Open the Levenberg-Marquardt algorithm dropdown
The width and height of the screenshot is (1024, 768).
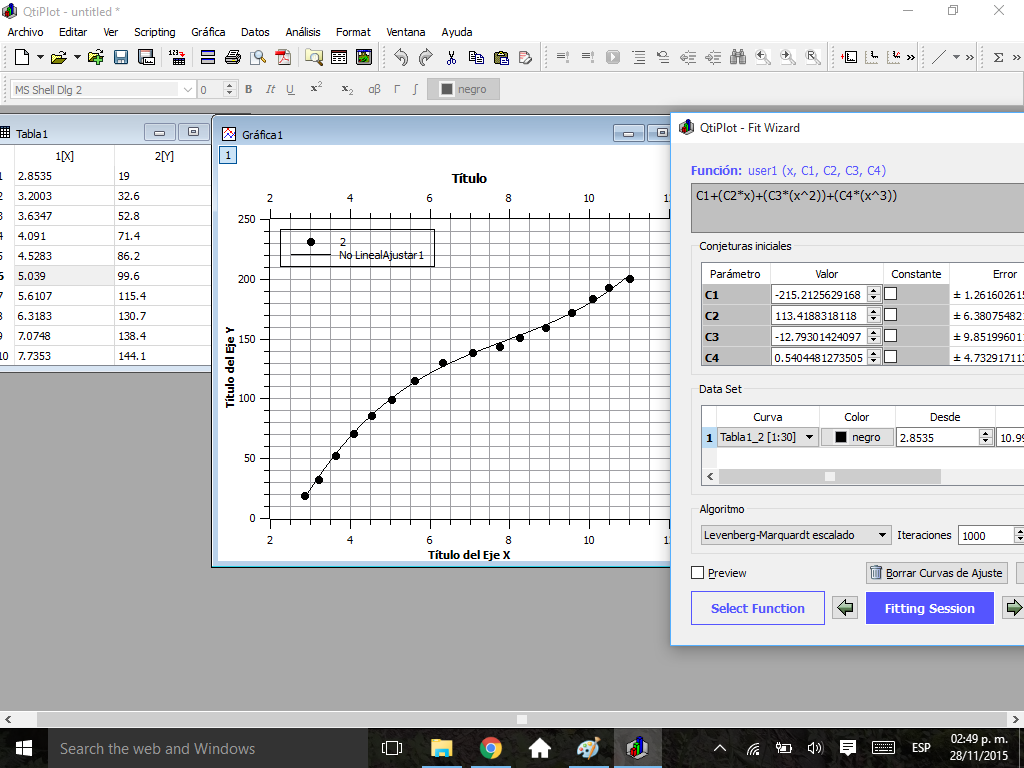pyautogui.click(x=795, y=536)
